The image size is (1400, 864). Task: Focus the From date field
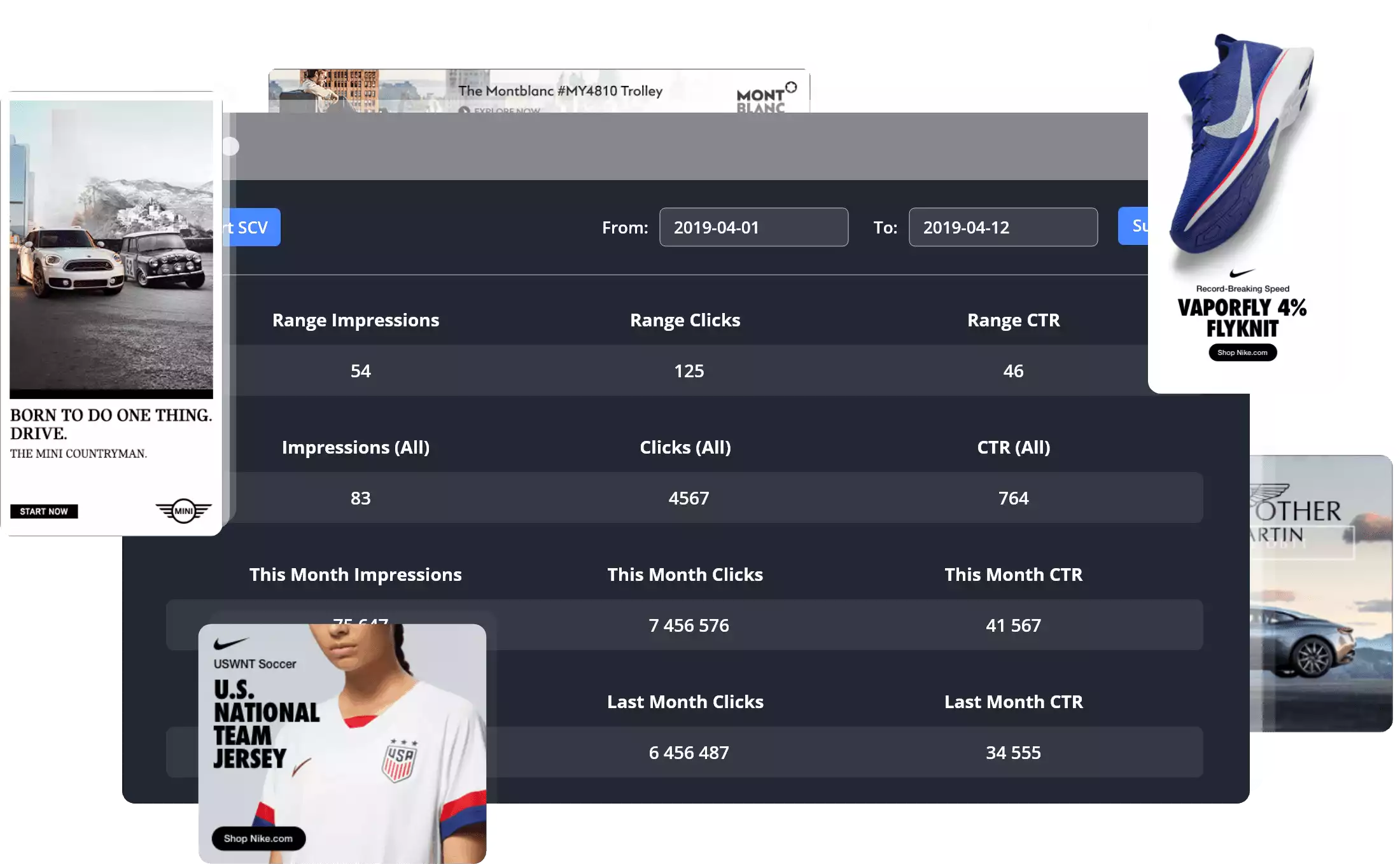pyautogui.click(x=753, y=227)
